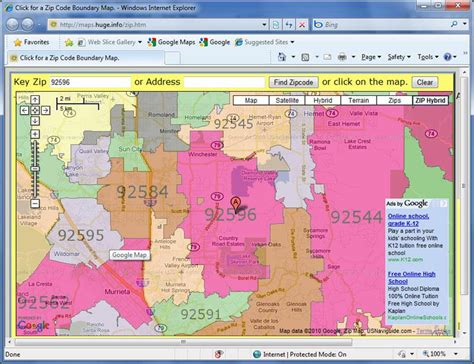Click the 92544 zip label on map

[x=356, y=218]
